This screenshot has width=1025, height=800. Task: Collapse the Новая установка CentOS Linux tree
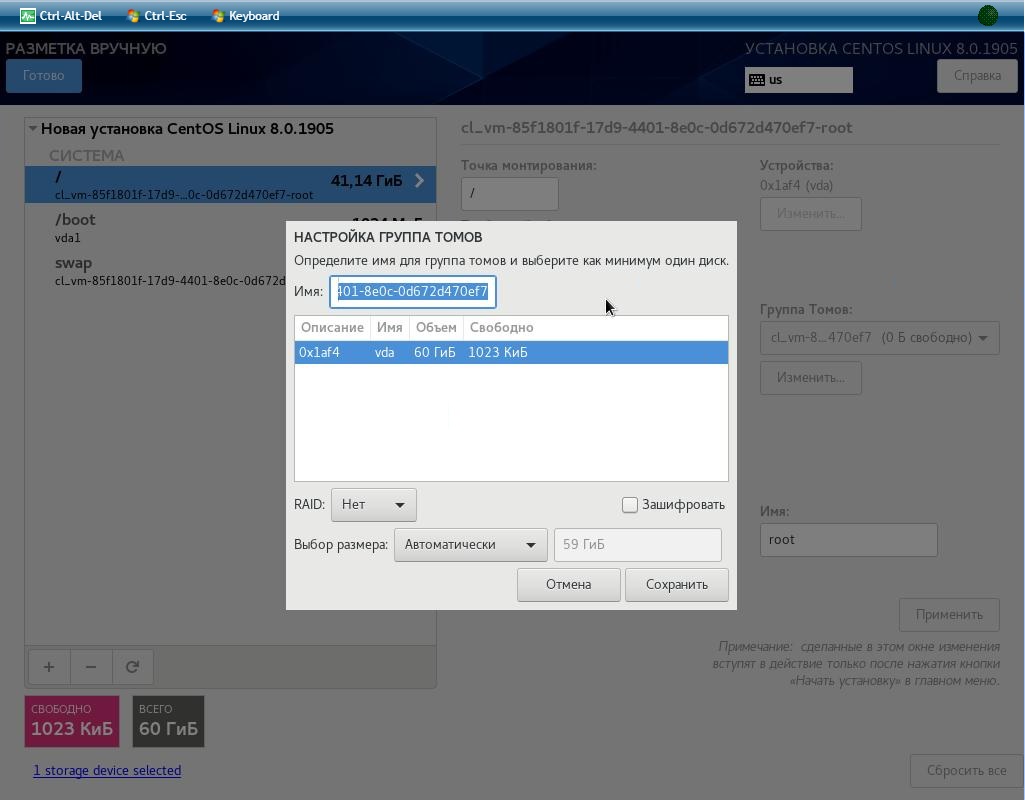[32, 129]
